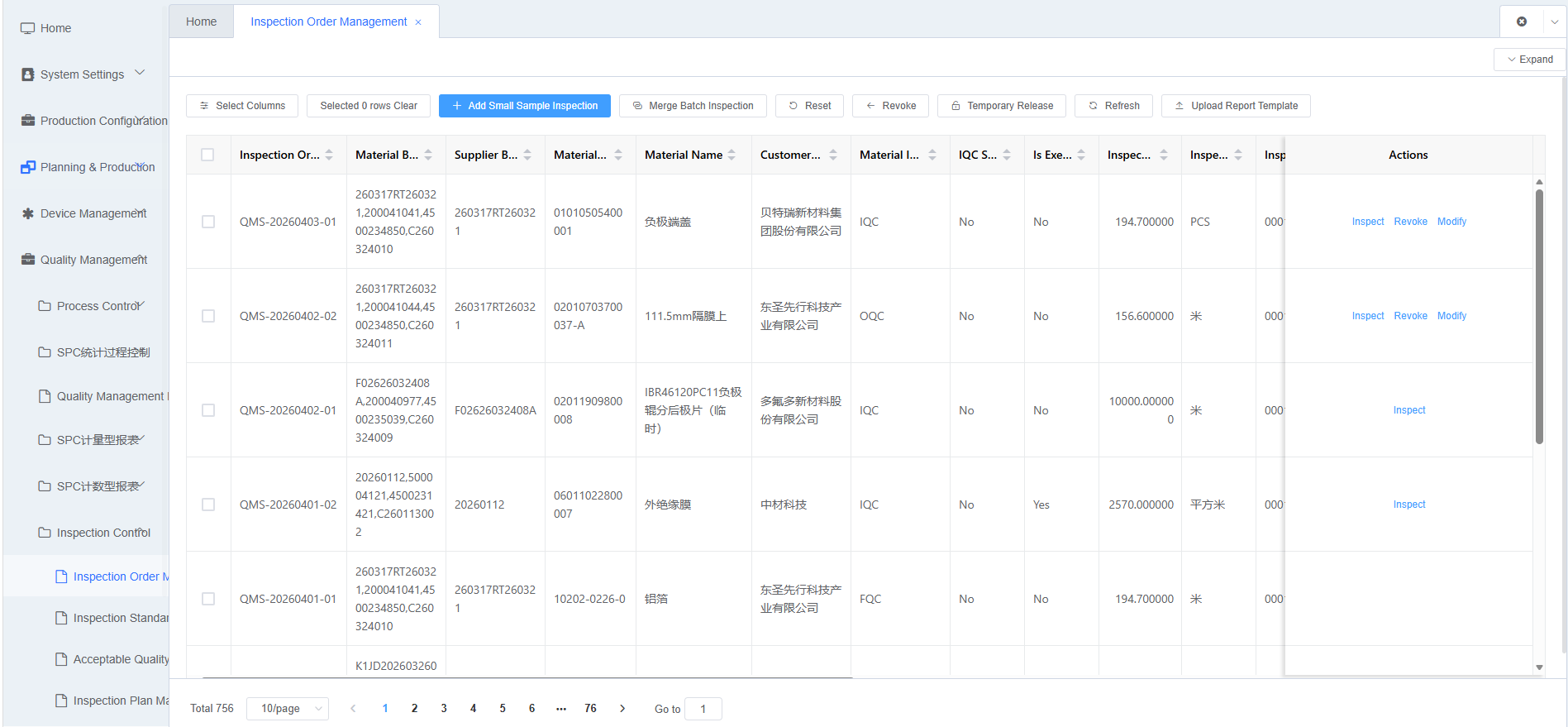Click the pagination ellipsis to jump pages
The width and height of the screenshot is (1568, 727).
point(561,709)
